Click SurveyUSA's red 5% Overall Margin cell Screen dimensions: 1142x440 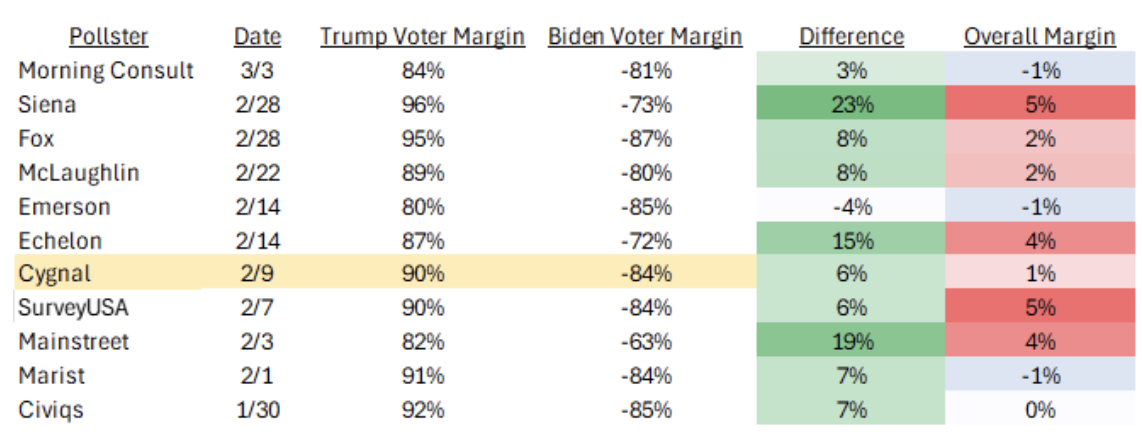[1040, 308]
